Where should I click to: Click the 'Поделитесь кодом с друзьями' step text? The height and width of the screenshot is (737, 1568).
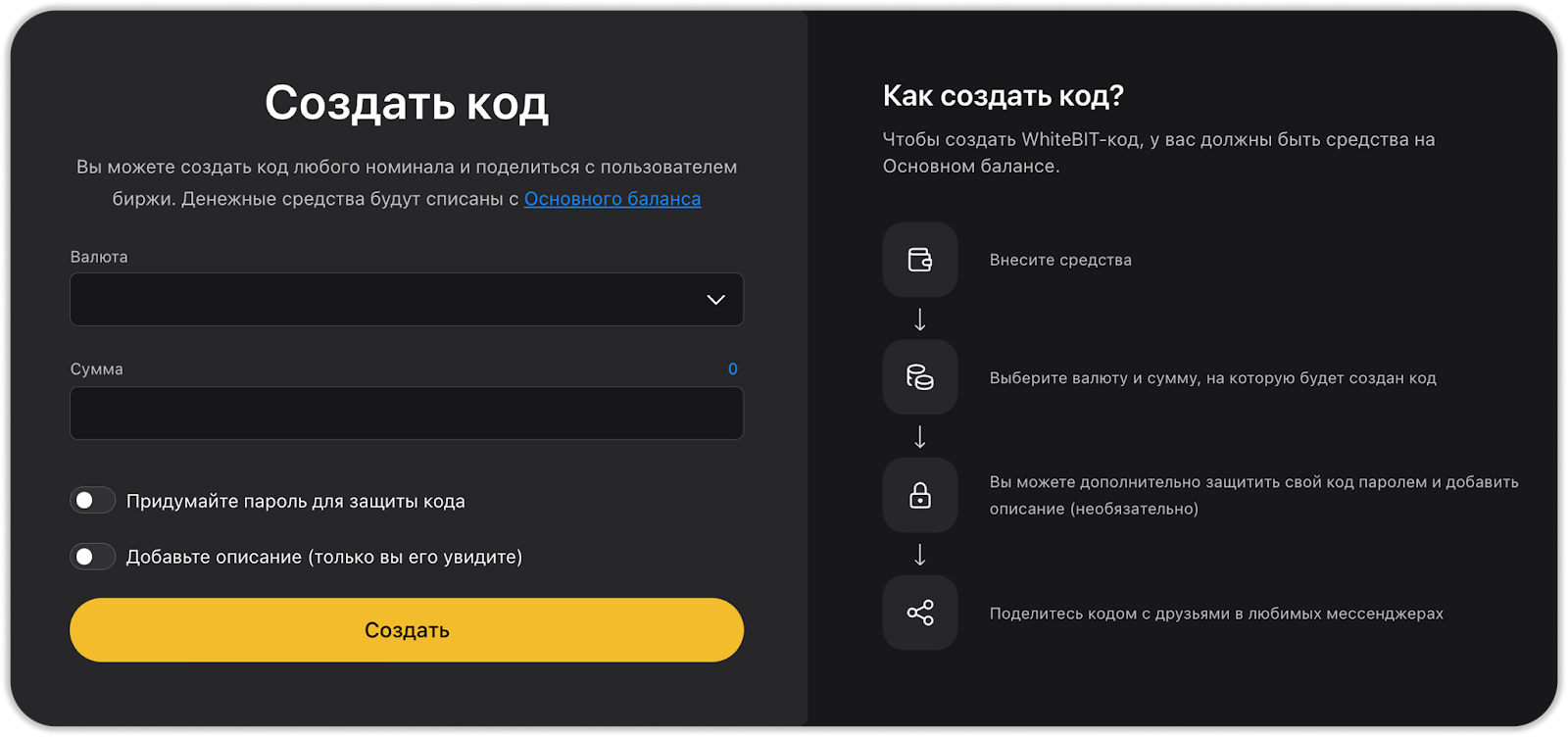pos(1215,614)
